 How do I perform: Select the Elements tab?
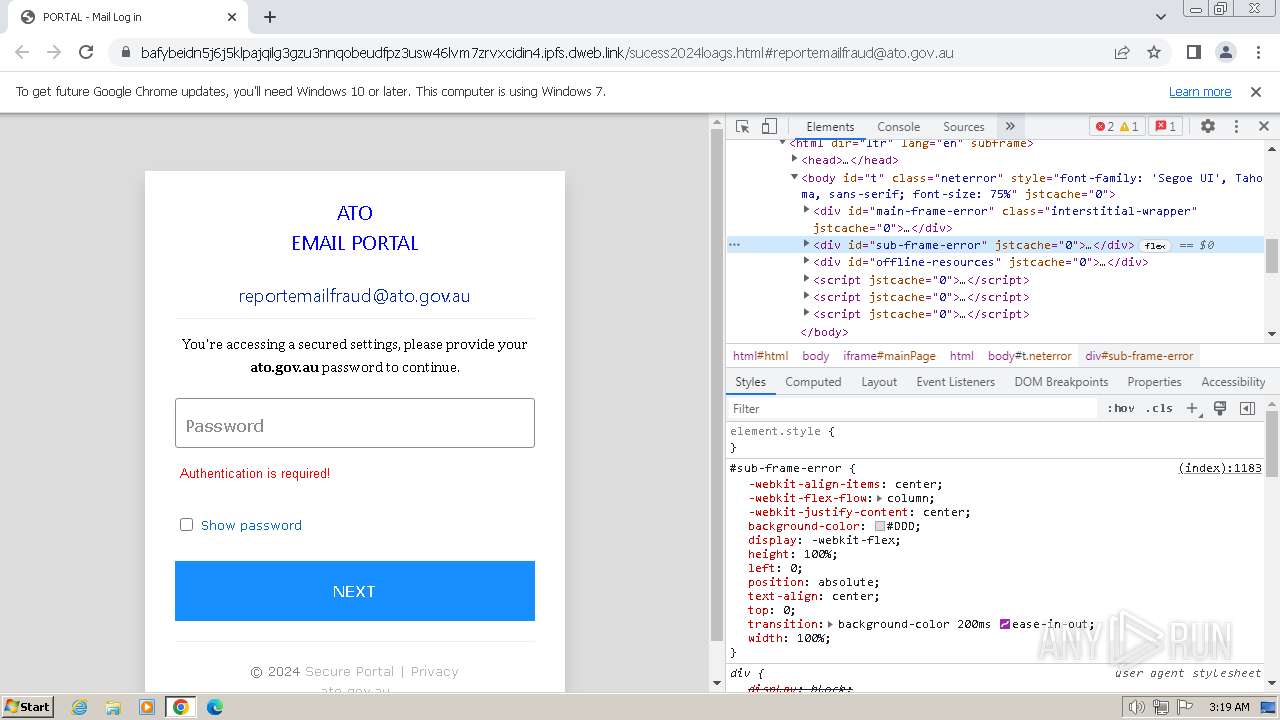coord(830,127)
